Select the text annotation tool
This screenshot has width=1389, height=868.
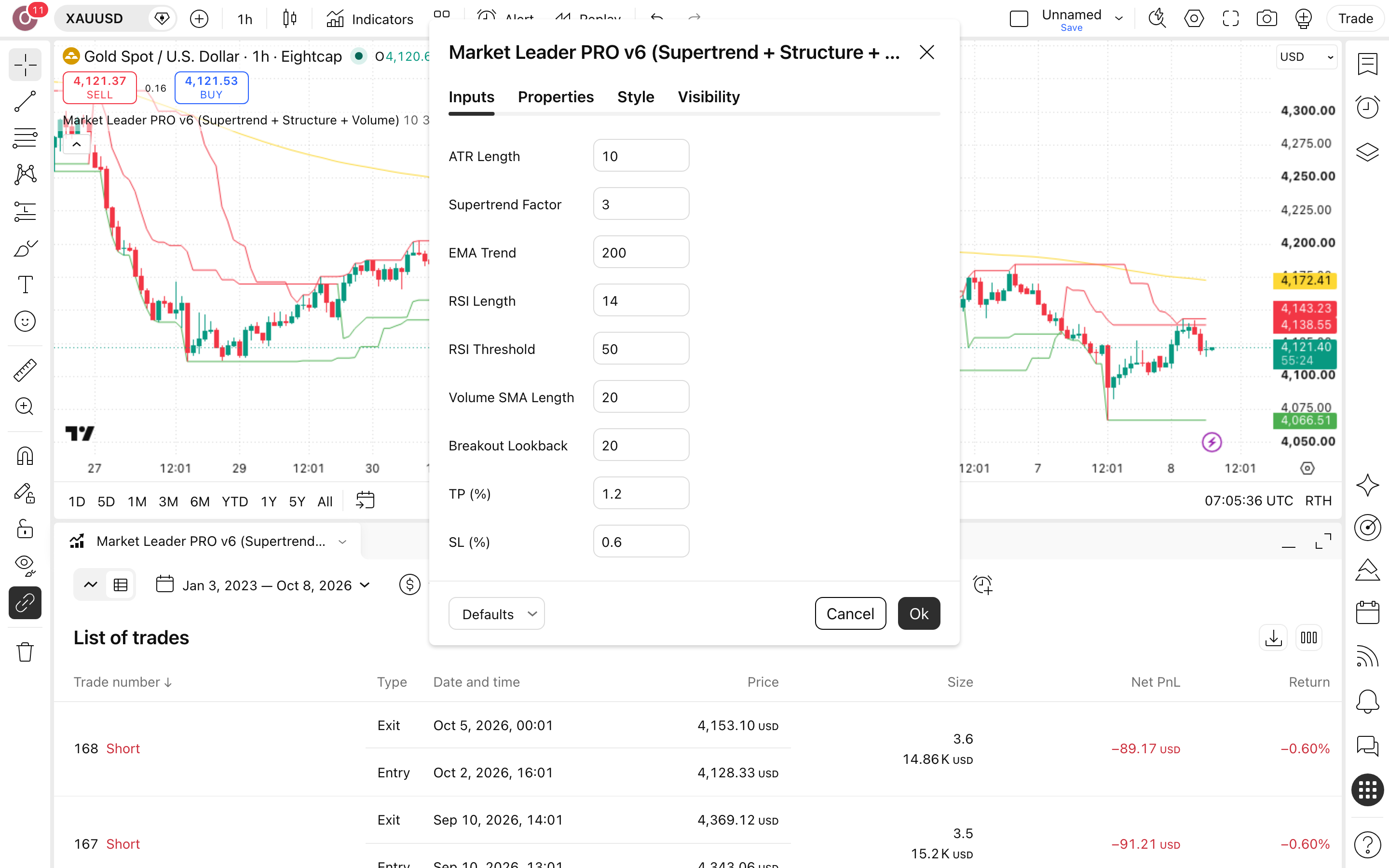pyautogui.click(x=25, y=285)
